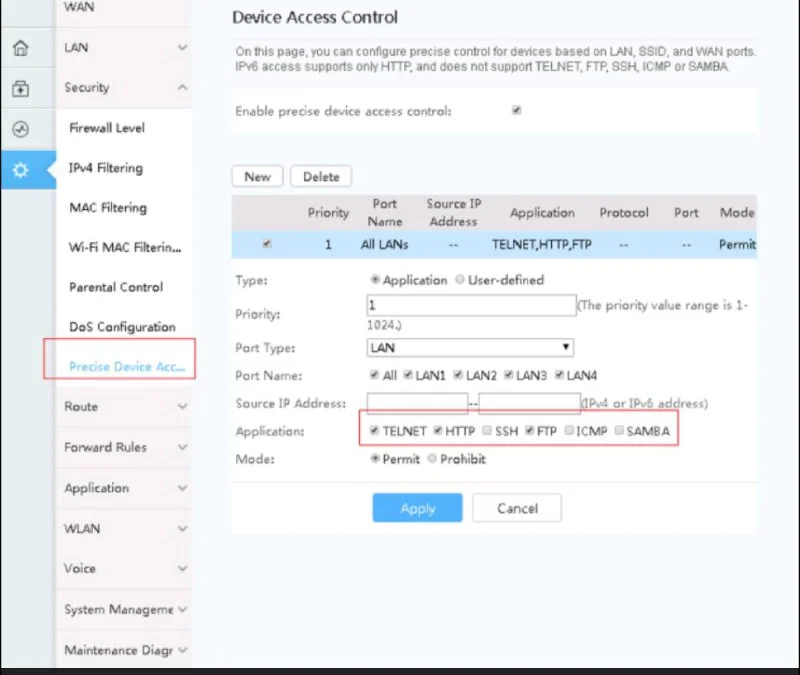Select the gear settings icon
Viewport: 800px width, 675px height.
[20, 171]
